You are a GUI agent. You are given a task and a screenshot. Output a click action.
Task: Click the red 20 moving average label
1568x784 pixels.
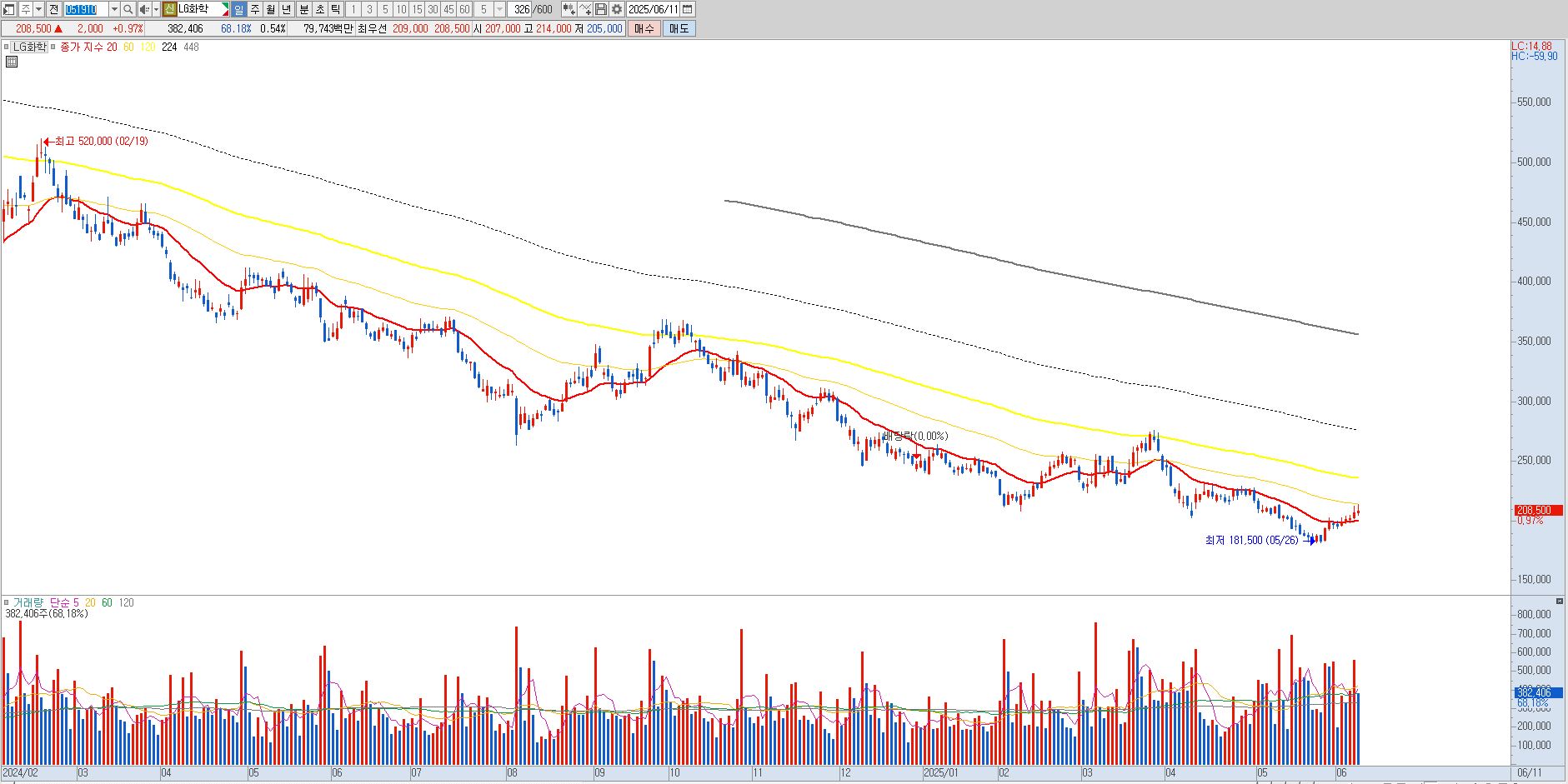tap(112, 47)
